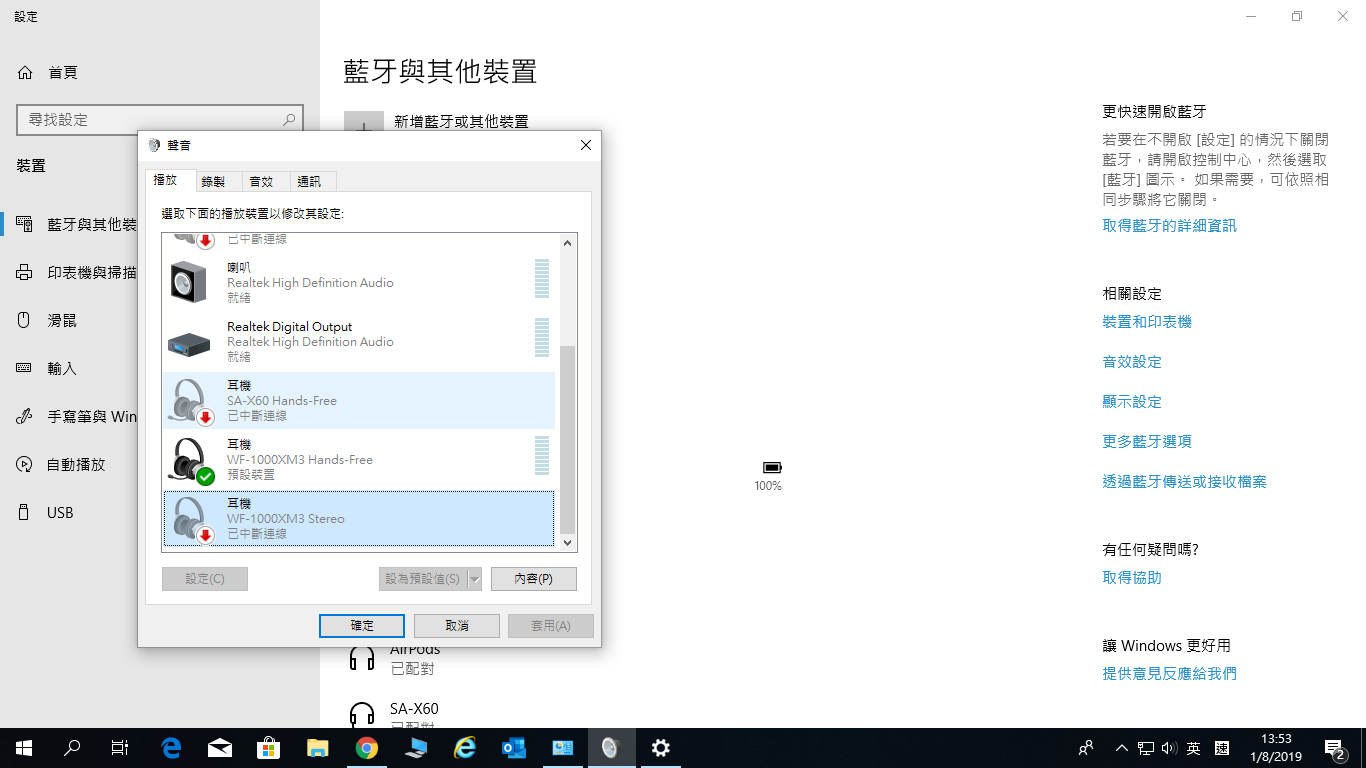Open 裝置和印表機 link

point(1147,322)
